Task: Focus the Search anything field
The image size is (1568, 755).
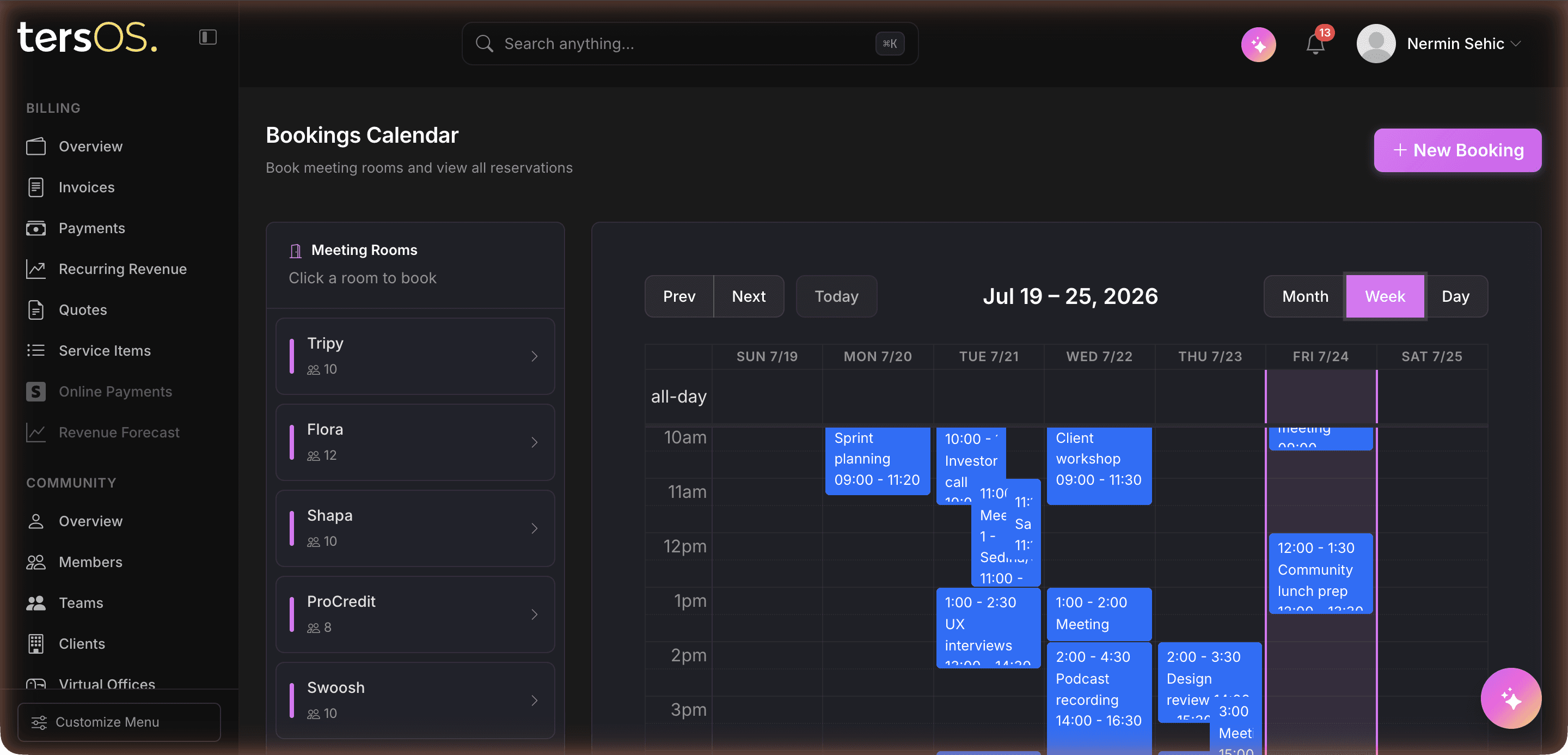Action: point(690,44)
